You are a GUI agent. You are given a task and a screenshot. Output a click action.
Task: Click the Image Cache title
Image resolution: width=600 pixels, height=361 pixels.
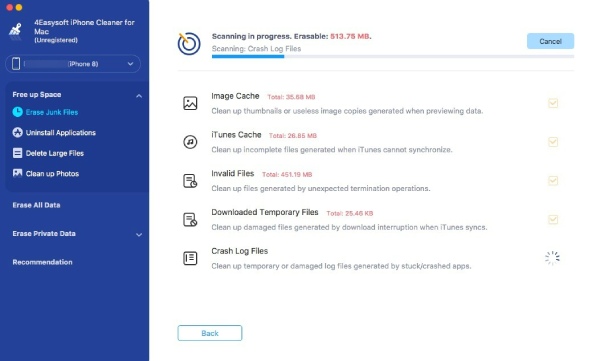pos(235,96)
